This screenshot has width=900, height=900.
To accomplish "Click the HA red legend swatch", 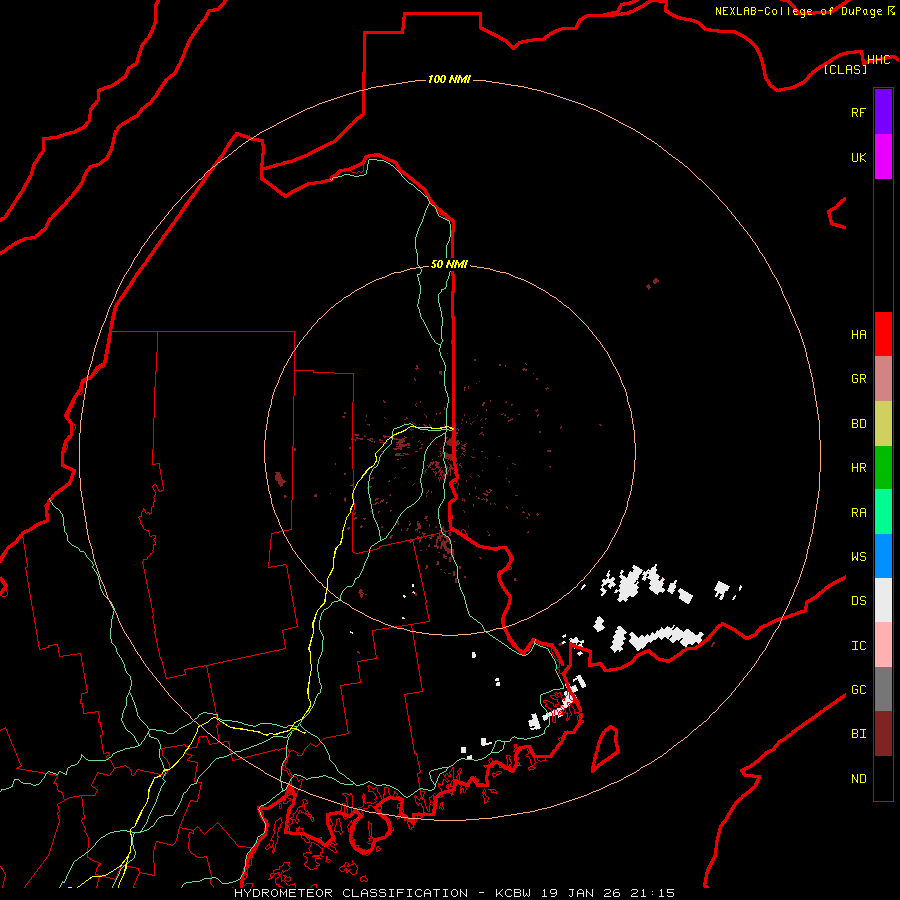I will click(883, 334).
